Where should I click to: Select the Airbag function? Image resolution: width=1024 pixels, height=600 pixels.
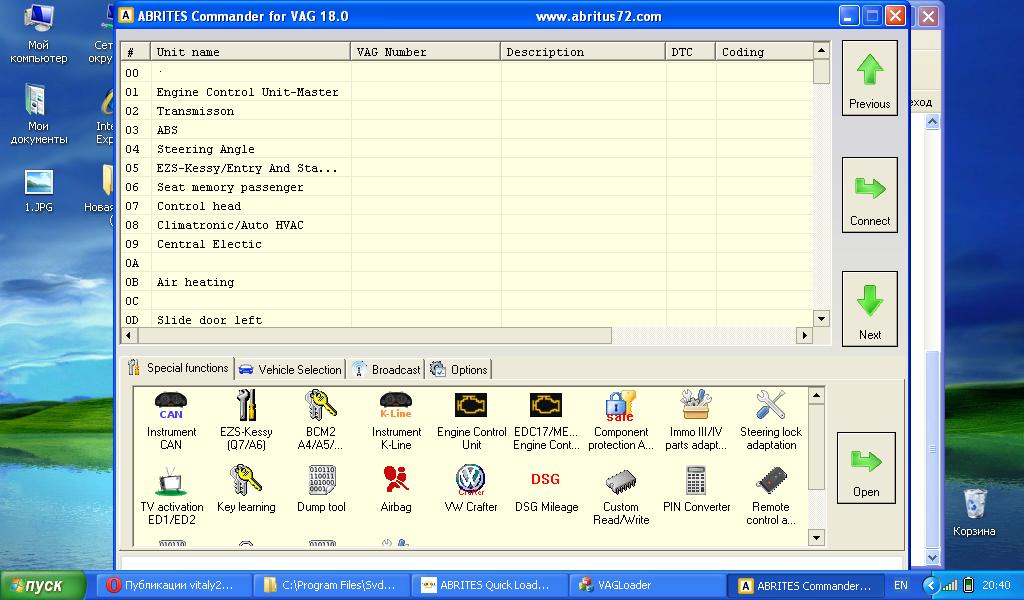[x=396, y=490]
